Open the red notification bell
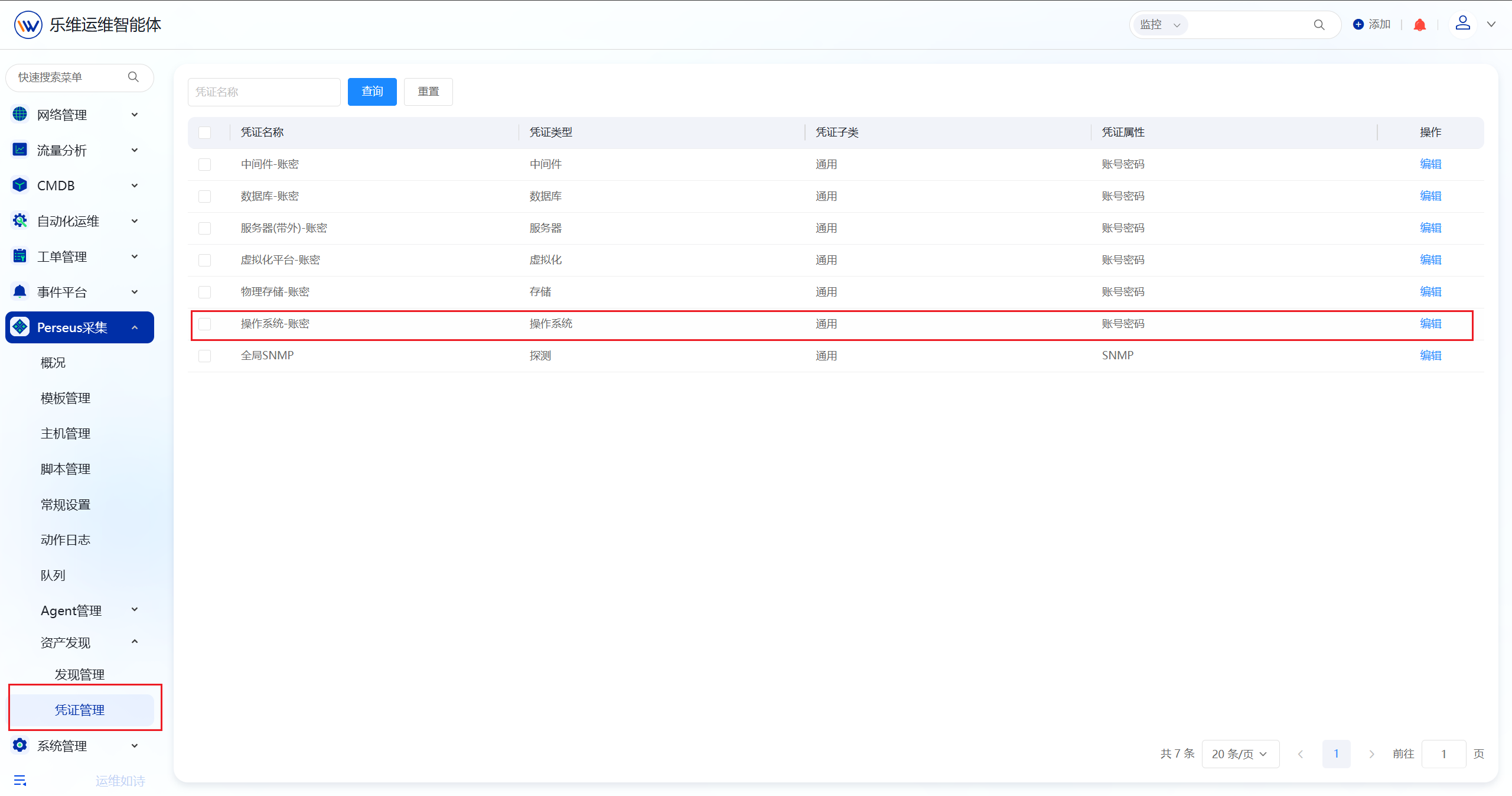Screen dimensions: 1512x796 click(1420, 25)
